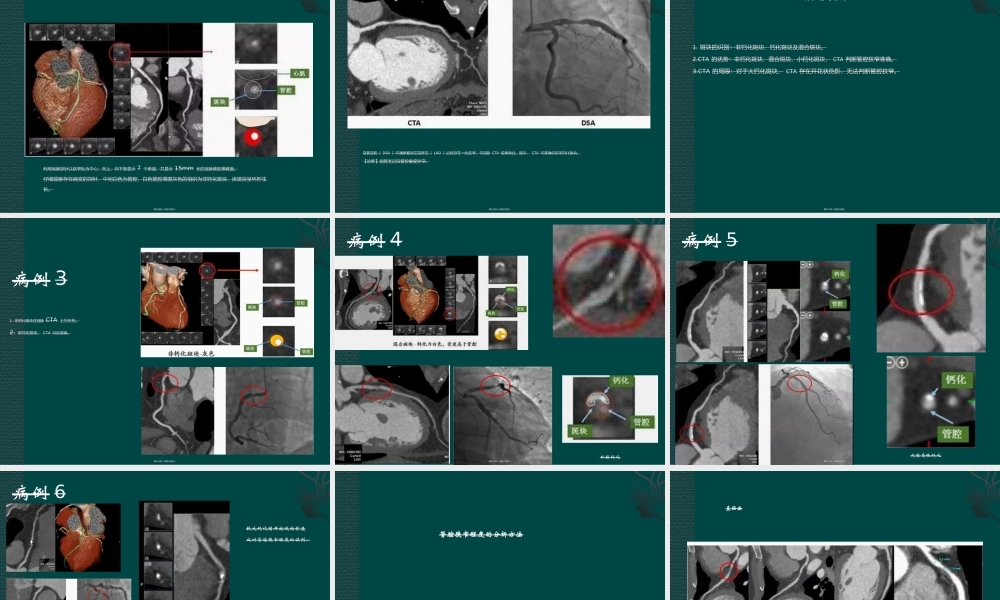The height and width of the screenshot is (600, 1000).
Task: Click the zoom-in plus icon on 病例 5 image
Action: pyautogui.click(x=904, y=362)
